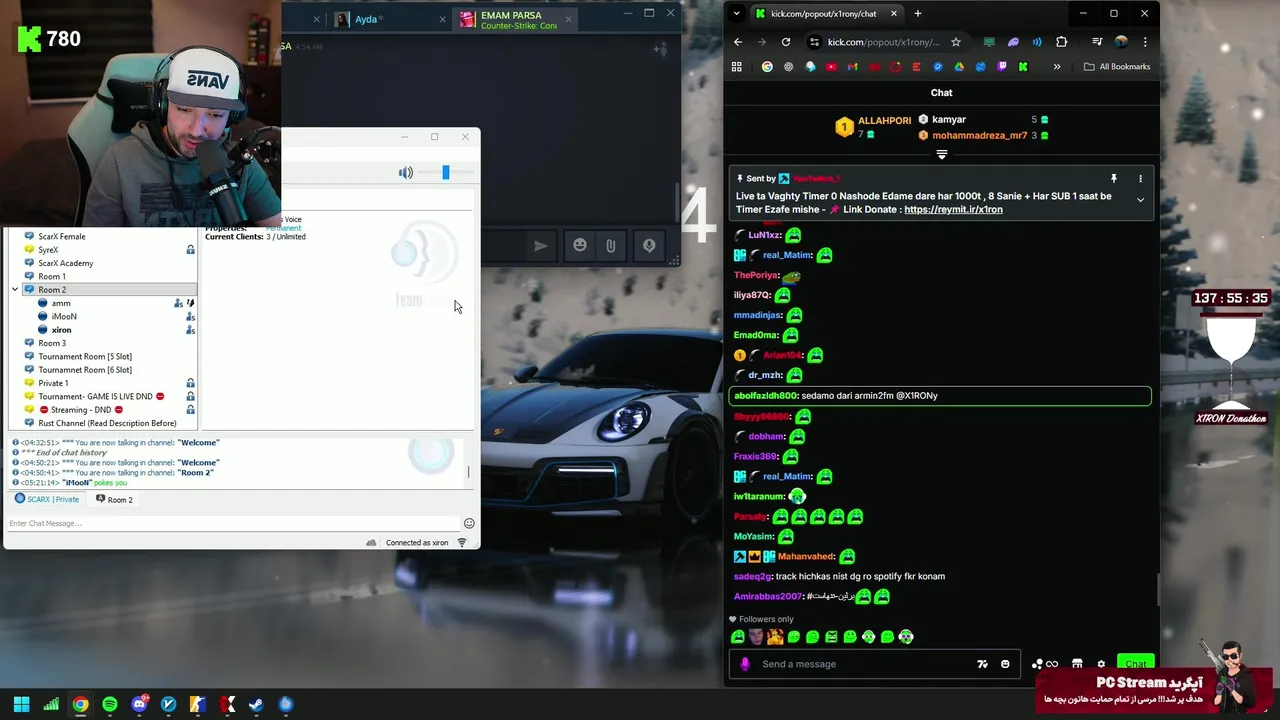Select user iMooN in Room 2
This screenshot has width=1280, height=720.
click(64, 316)
